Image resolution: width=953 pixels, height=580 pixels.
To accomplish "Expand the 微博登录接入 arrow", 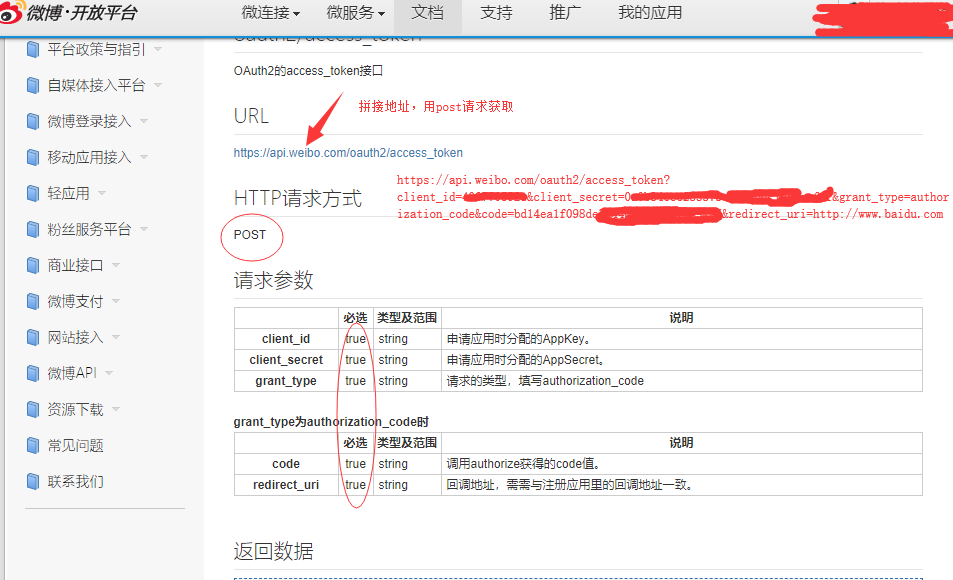I will coord(144,121).
